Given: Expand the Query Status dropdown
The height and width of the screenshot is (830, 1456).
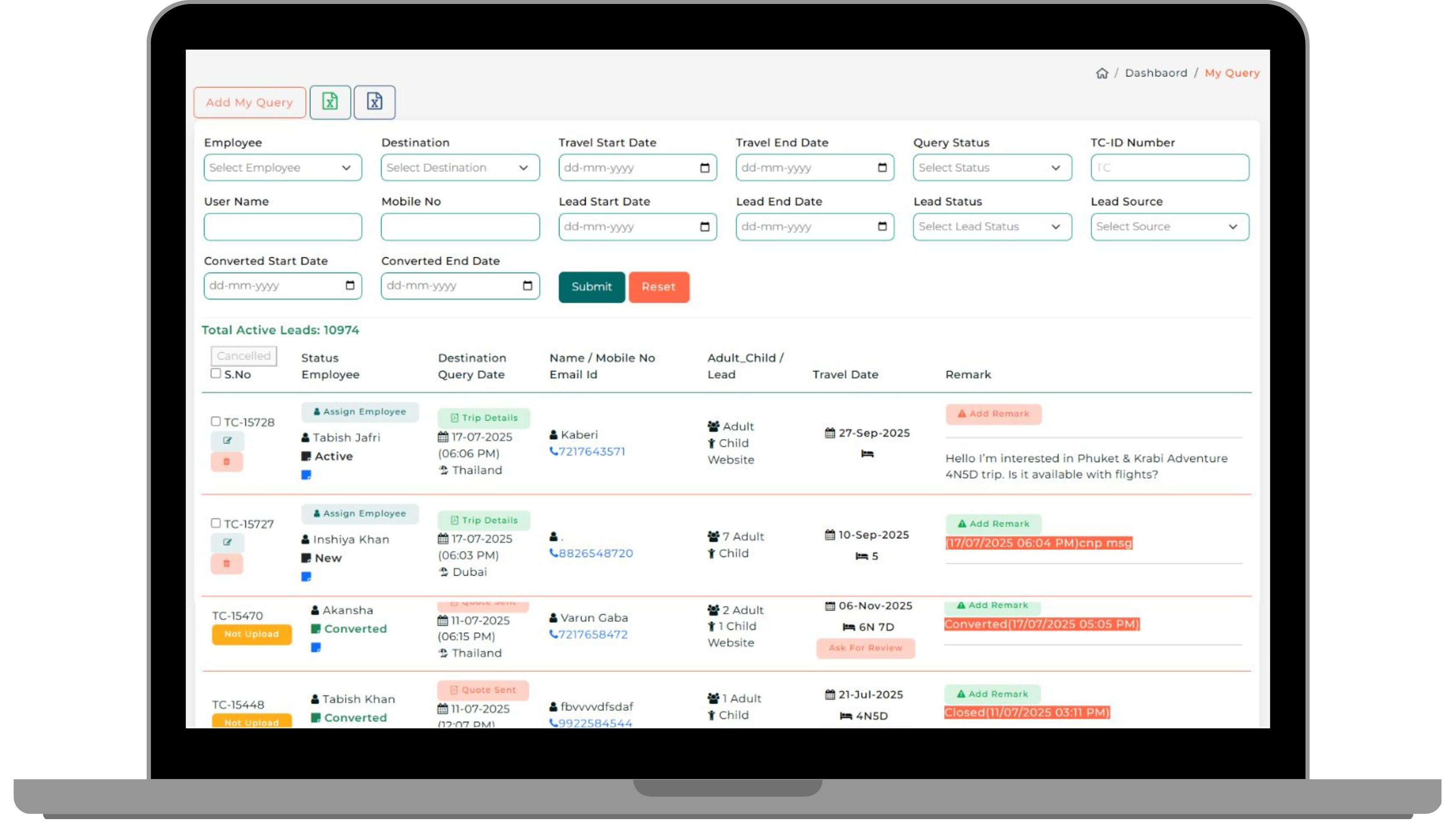Looking at the screenshot, I should click(992, 168).
